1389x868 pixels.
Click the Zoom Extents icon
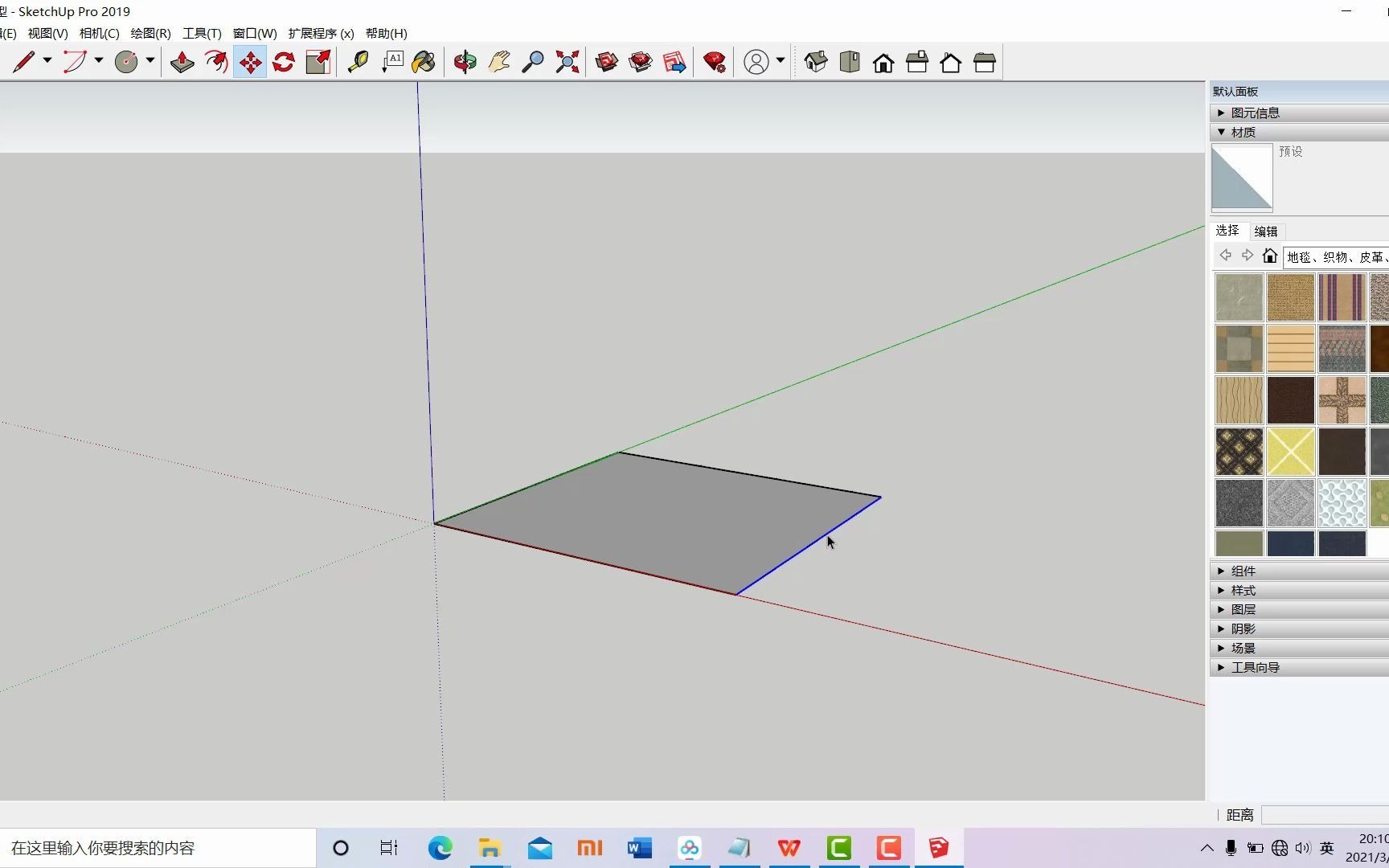point(567,61)
